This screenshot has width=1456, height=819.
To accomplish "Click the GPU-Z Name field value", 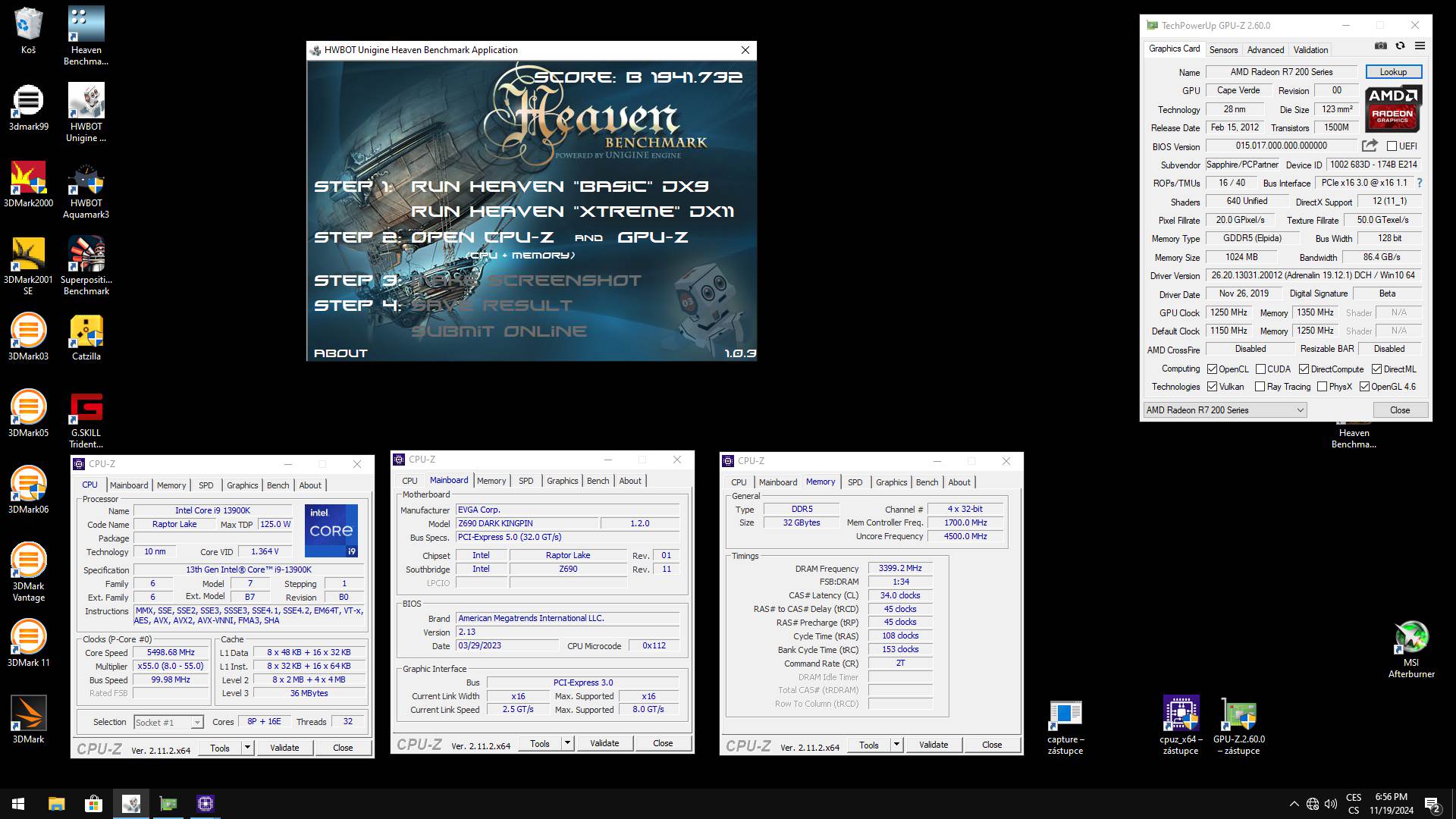I will pos(1282,72).
